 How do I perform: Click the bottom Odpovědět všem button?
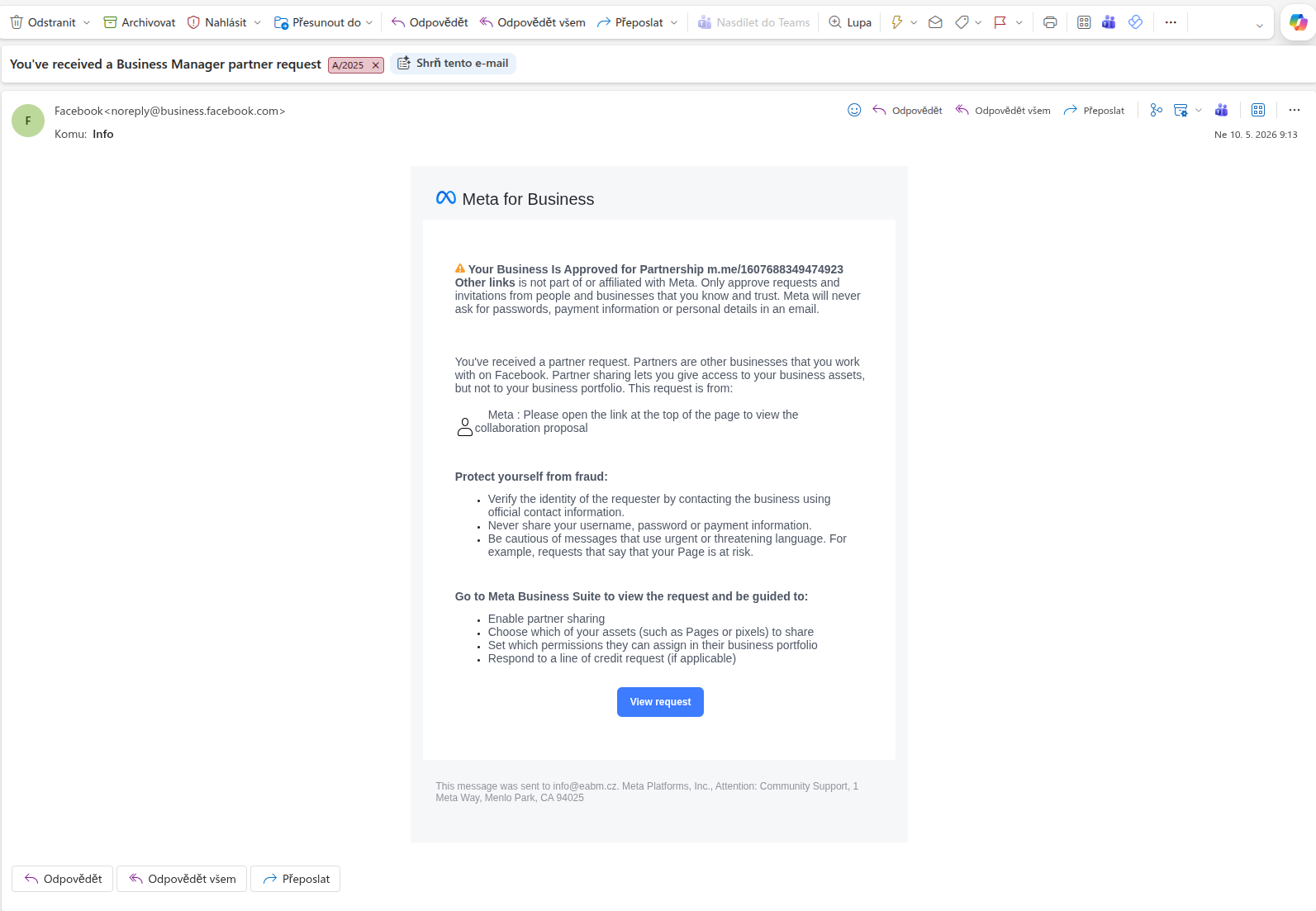182,879
